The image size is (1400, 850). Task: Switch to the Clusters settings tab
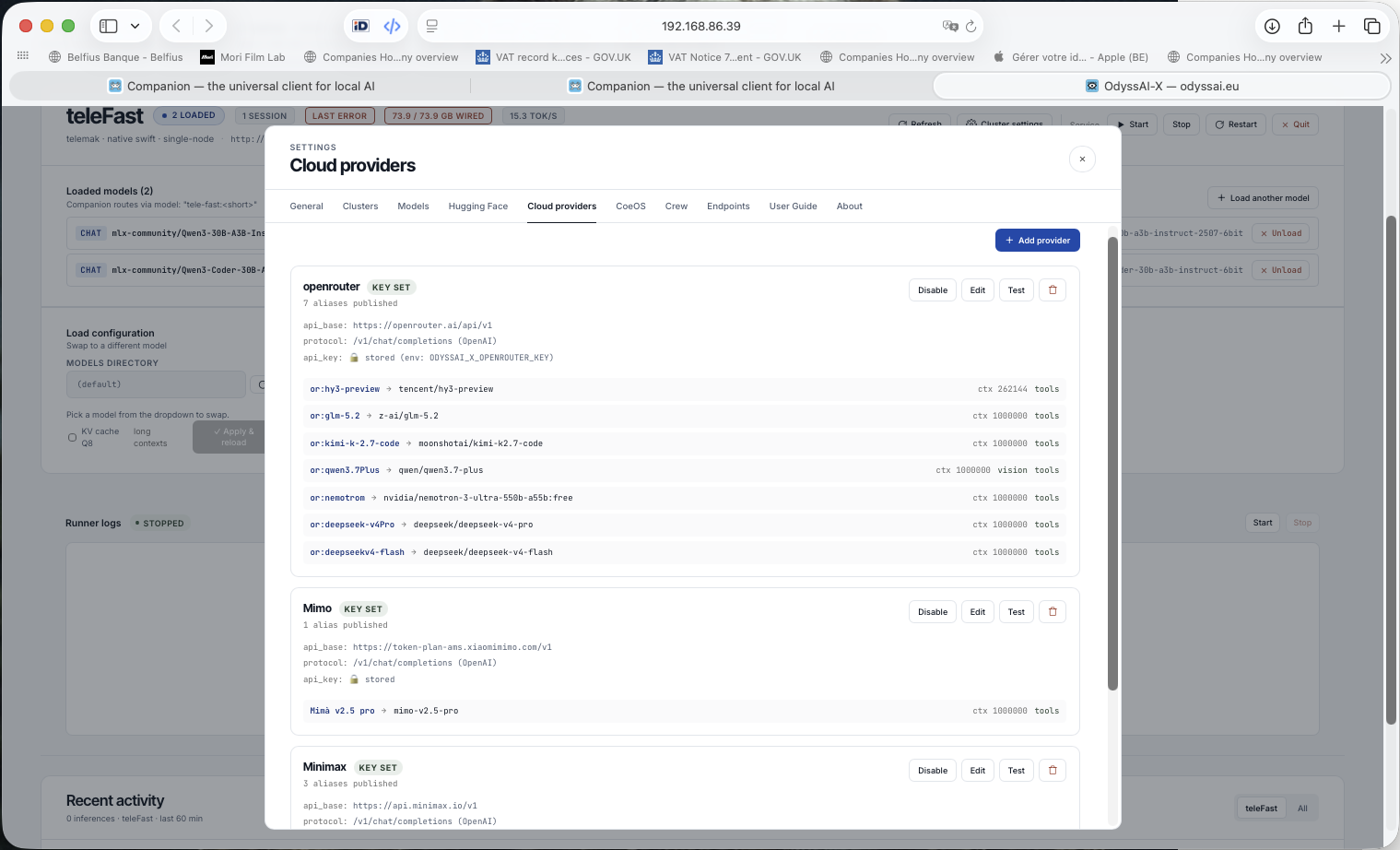[x=360, y=207]
